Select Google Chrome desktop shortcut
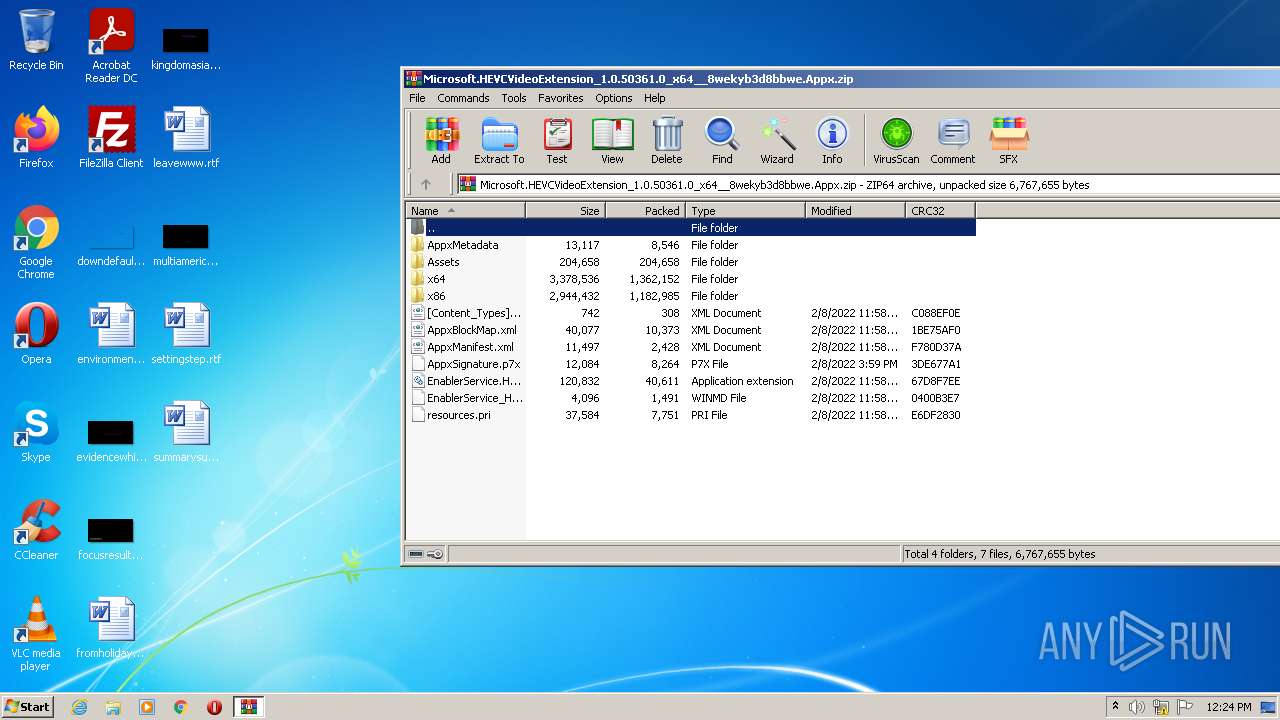Viewport: 1280px width, 720px height. coord(36,242)
